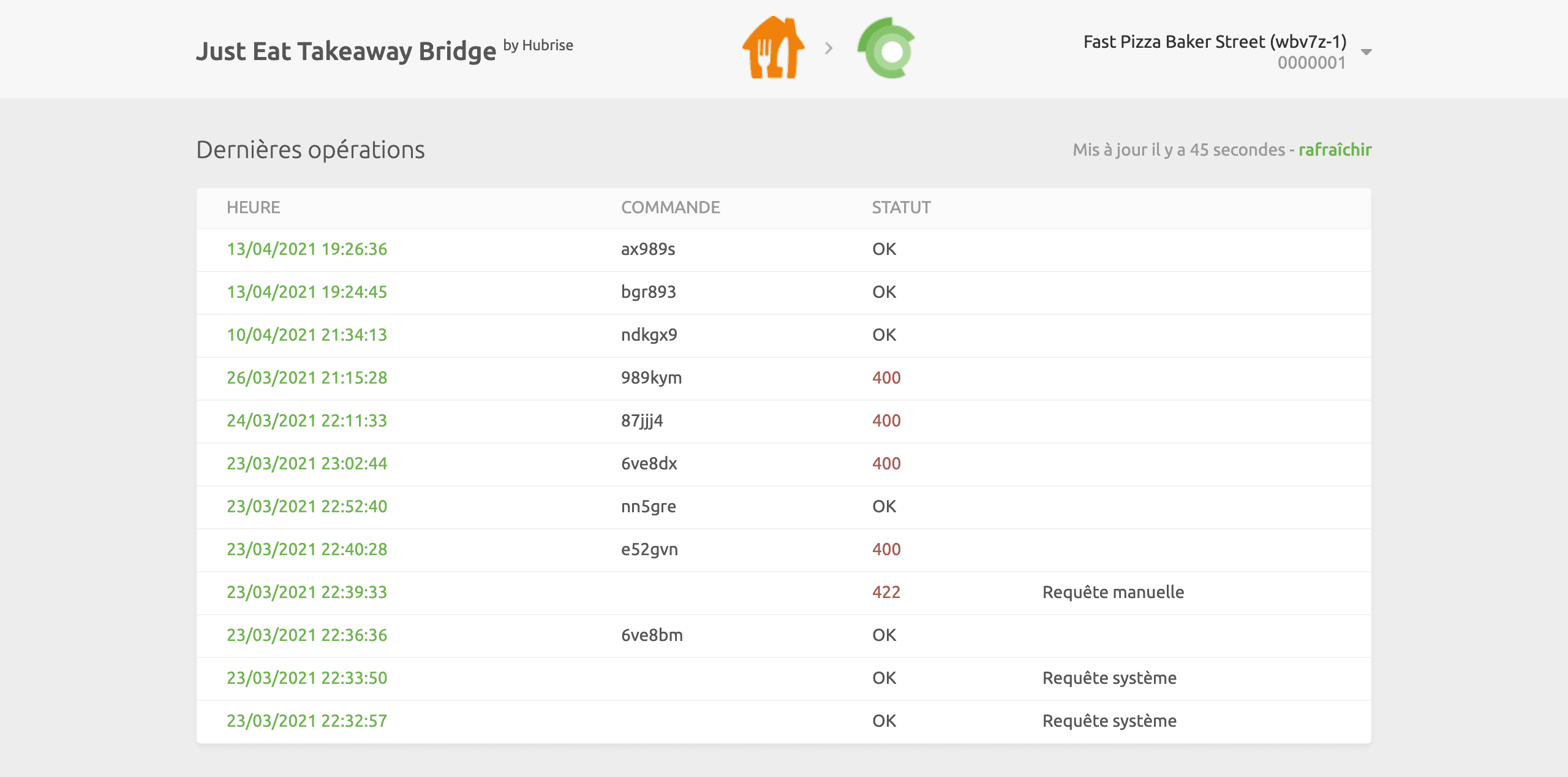Select order number e52gvn
This screenshot has width=1568, height=777.
[x=649, y=550]
